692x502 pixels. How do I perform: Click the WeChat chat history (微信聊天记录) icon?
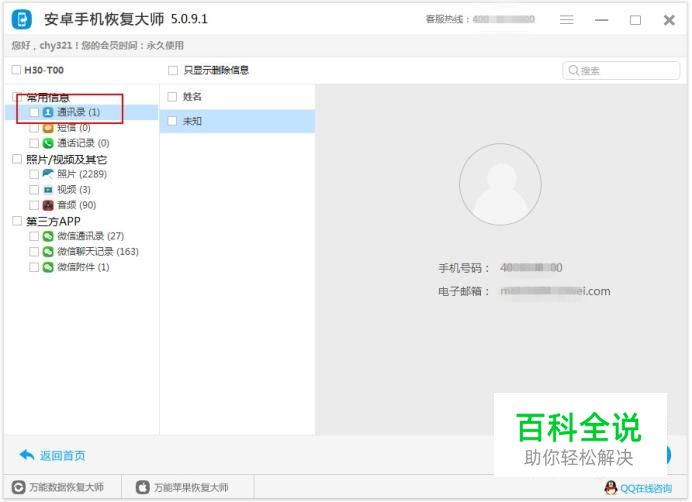(48, 252)
